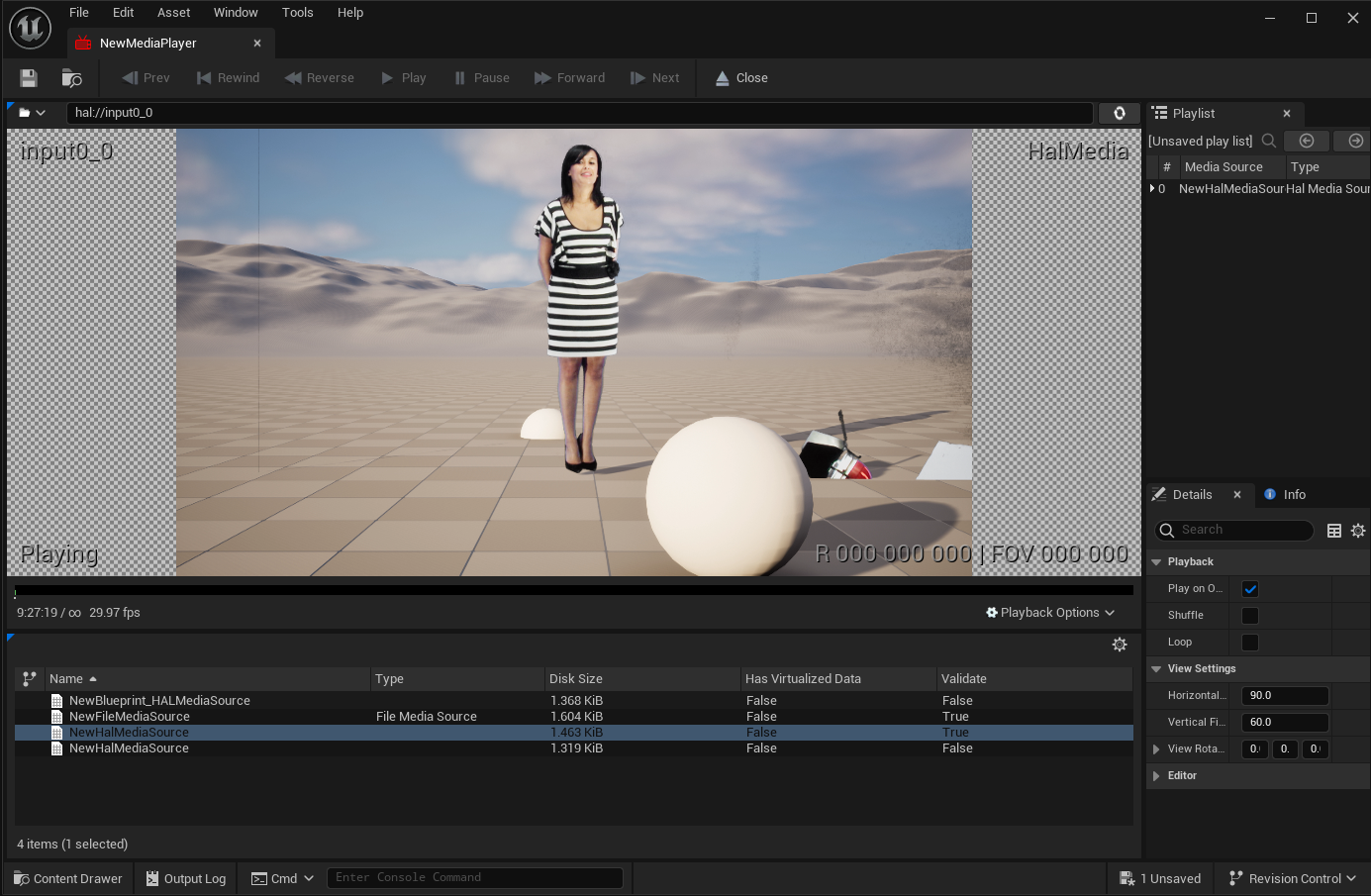Save the media player asset
Screen dimensions: 1371x896
click(29, 78)
